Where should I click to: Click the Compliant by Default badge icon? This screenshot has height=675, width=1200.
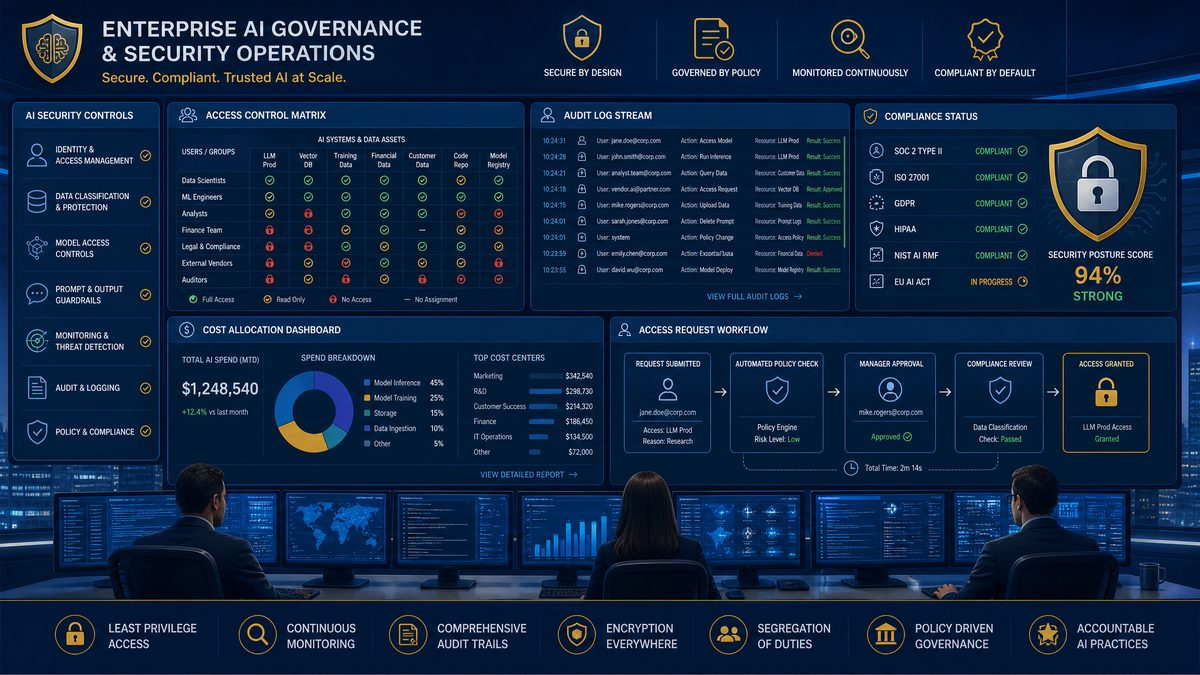pos(985,38)
